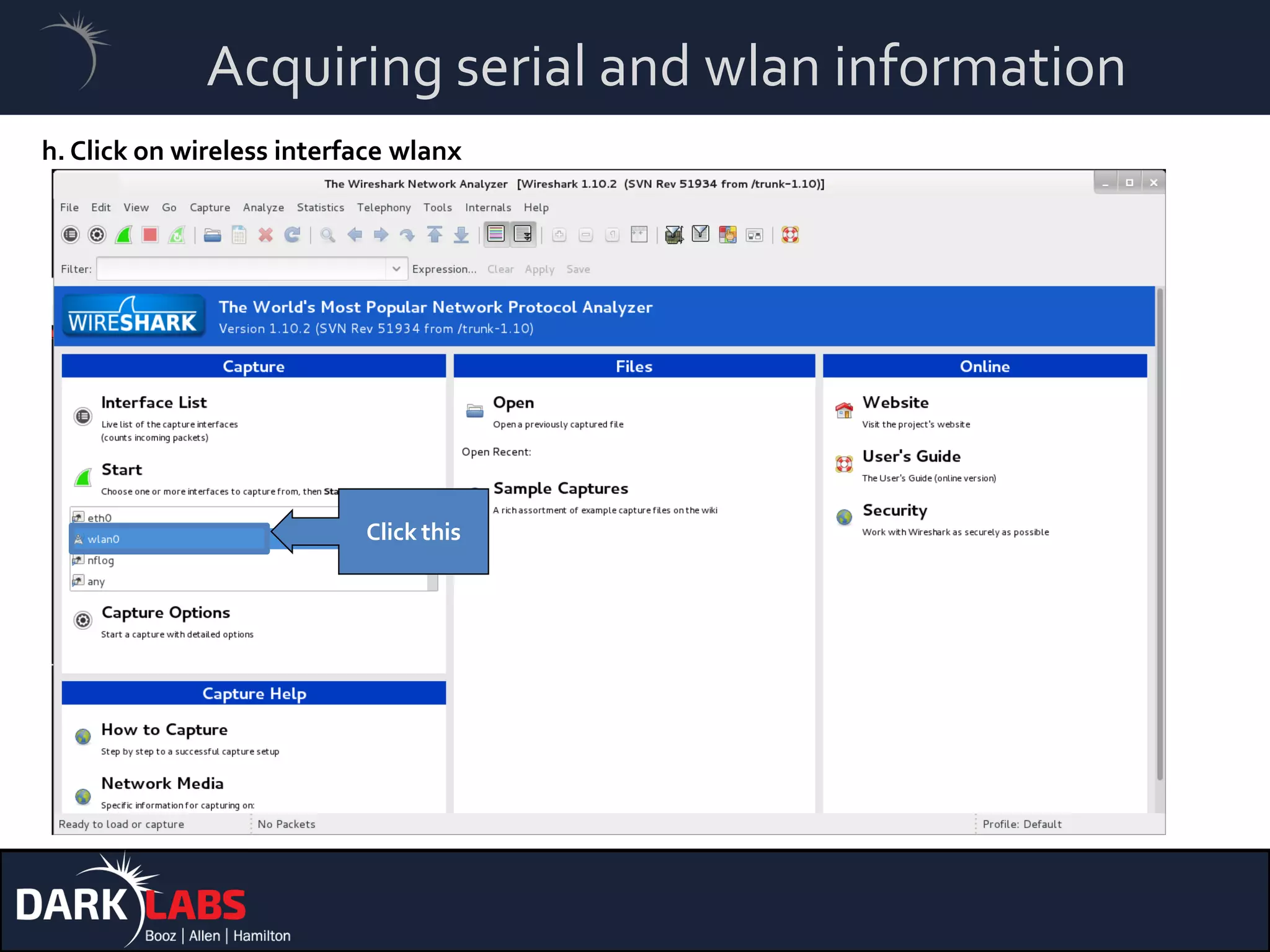
Task: Find a packet magnifier toolbar icon
Action: (x=328, y=235)
